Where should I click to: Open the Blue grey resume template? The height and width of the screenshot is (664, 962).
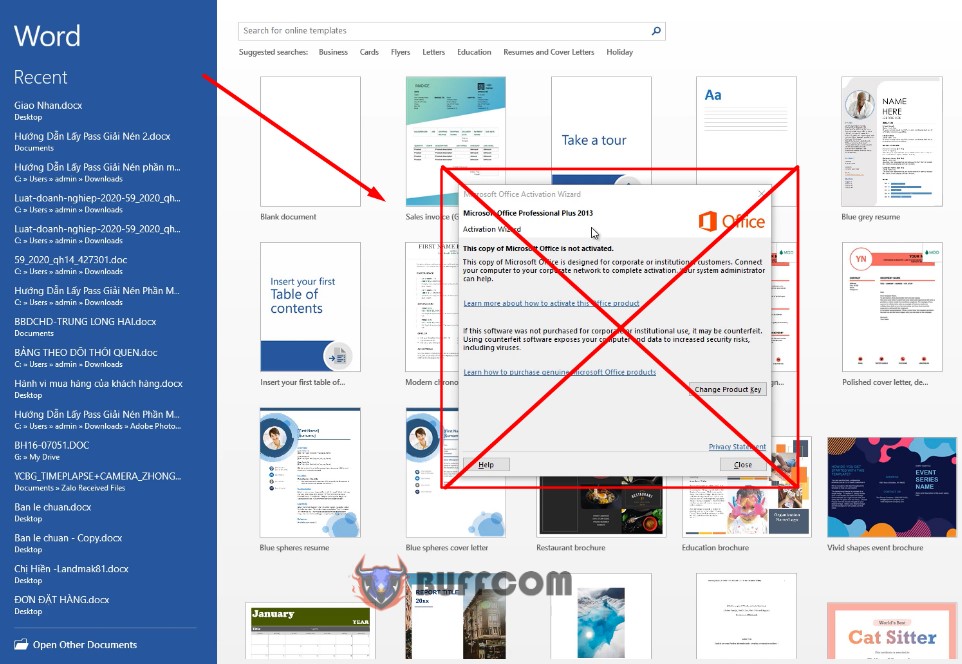891,141
